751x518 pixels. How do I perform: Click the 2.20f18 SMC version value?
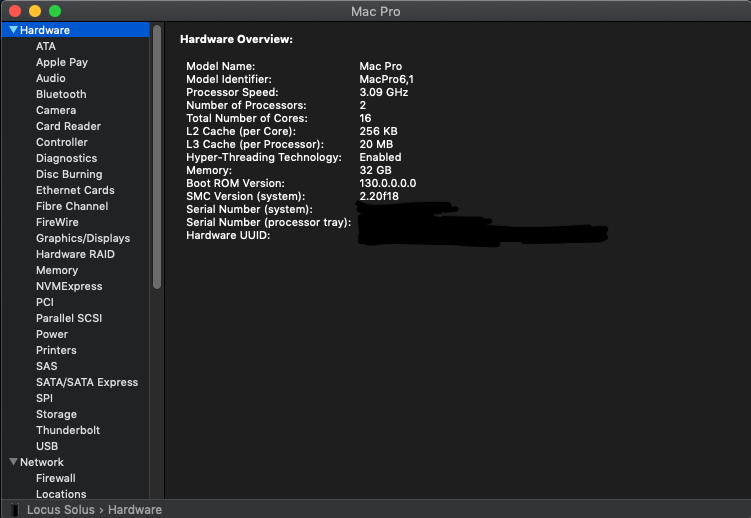pos(379,196)
